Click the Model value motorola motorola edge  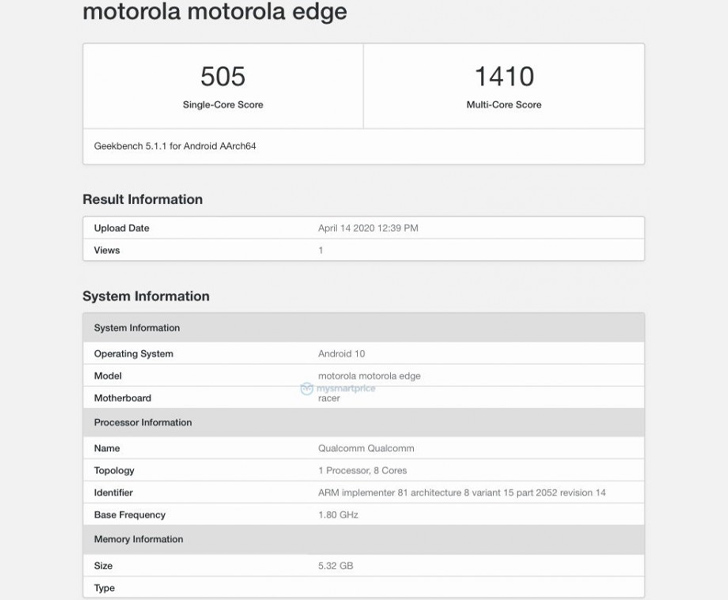369,376
